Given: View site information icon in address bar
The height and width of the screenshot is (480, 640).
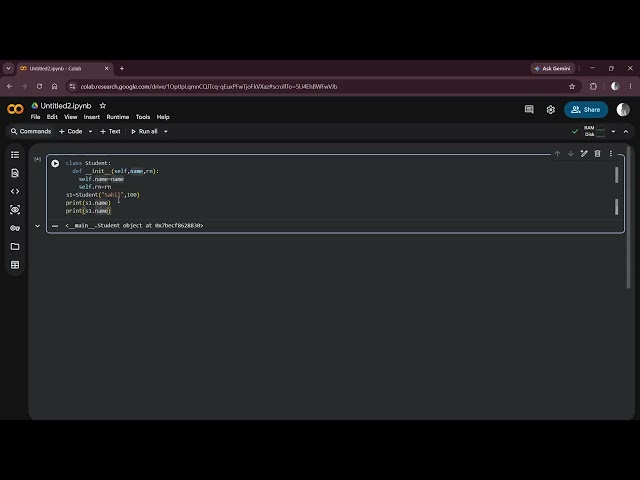Looking at the screenshot, I should (x=72, y=87).
